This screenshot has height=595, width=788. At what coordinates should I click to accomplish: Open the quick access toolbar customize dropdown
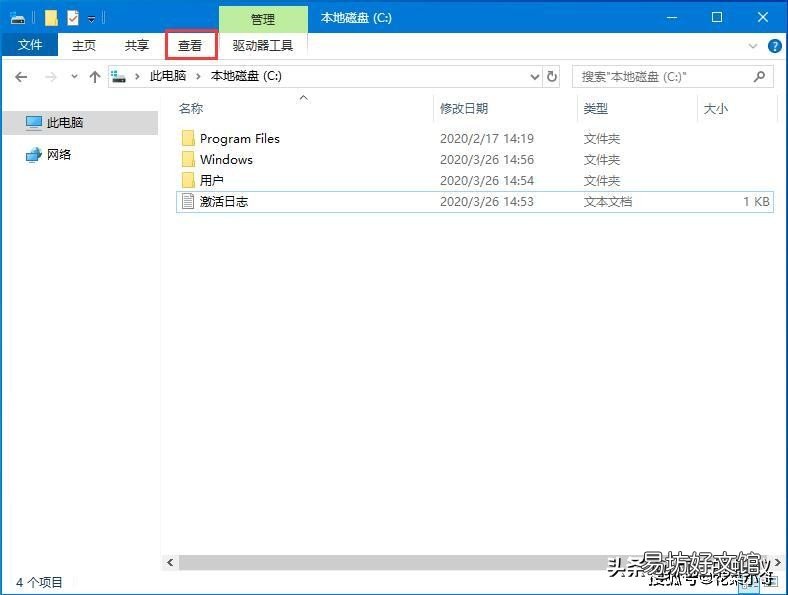pyautogui.click(x=91, y=19)
